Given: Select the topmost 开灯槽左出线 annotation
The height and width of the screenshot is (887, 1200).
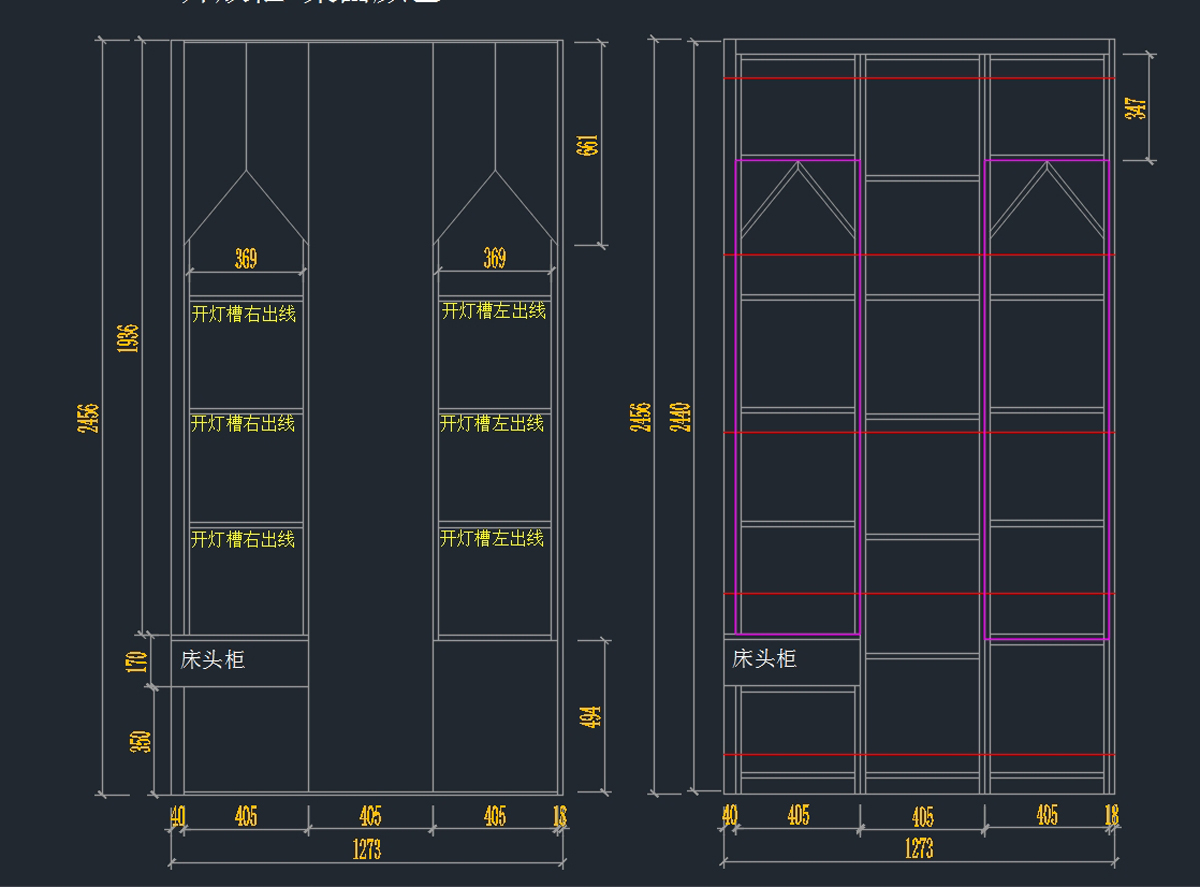Looking at the screenshot, I should point(494,311).
